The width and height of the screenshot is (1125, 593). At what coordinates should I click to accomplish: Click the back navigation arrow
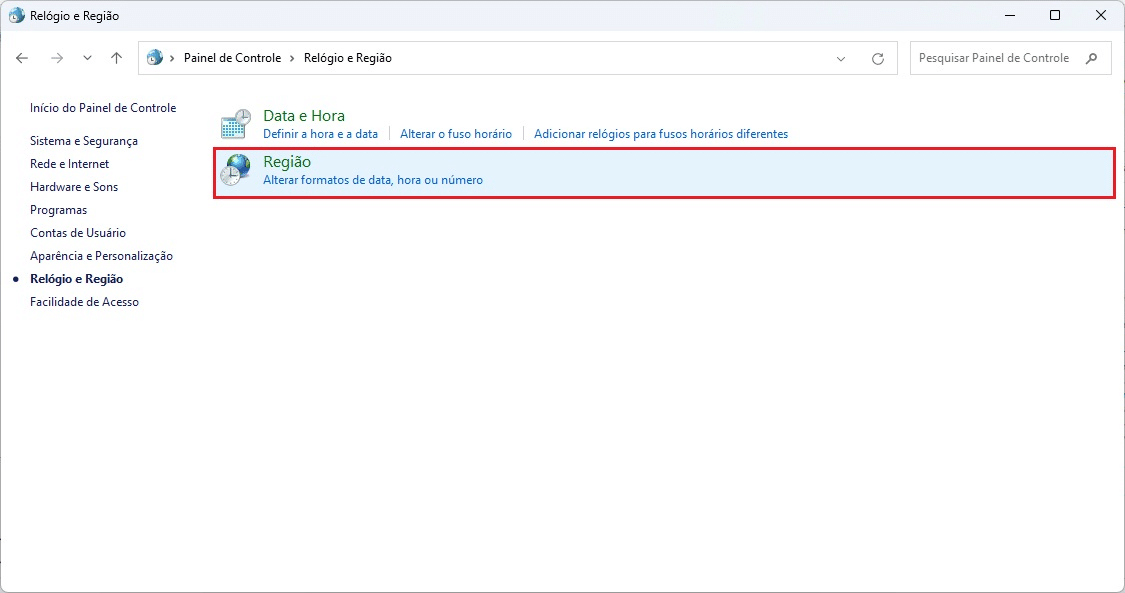pyautogui.click(x=23, y=58)
